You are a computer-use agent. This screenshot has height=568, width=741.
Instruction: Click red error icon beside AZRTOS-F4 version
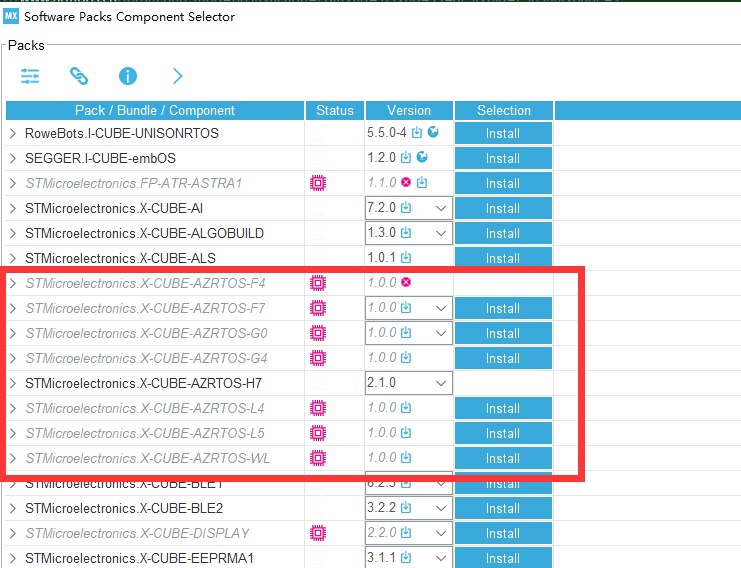pyautogui.click(x=406, y=283)
